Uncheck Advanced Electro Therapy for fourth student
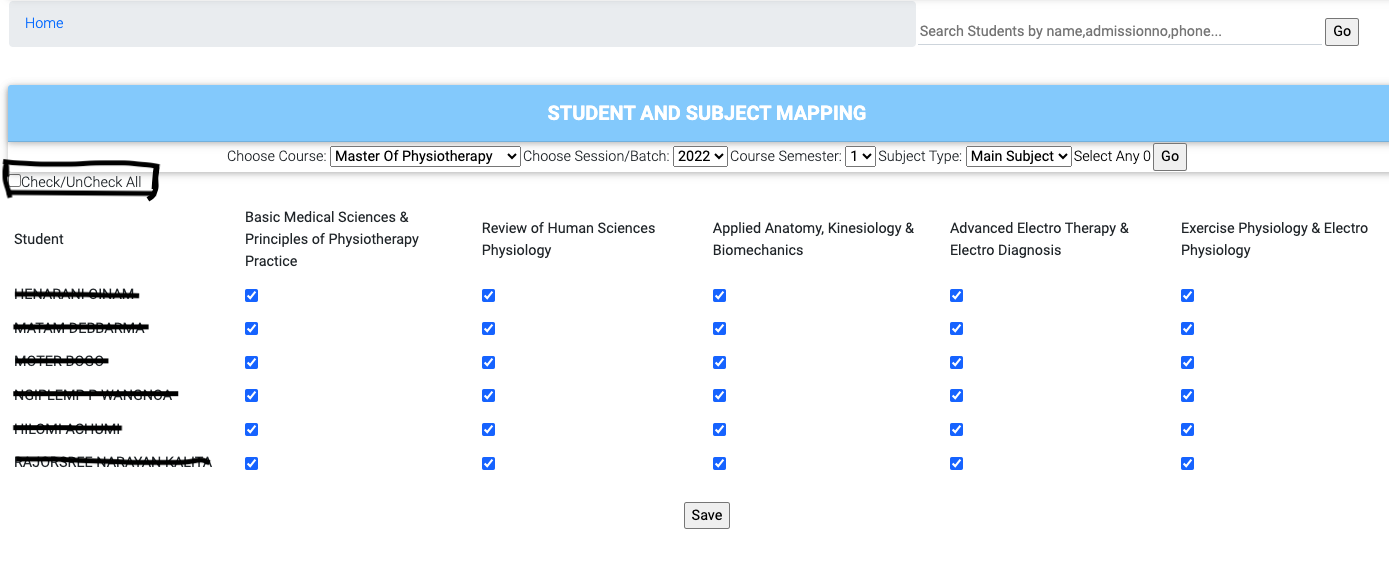This screenshot has width=1389, height=561. pos(956,396)
